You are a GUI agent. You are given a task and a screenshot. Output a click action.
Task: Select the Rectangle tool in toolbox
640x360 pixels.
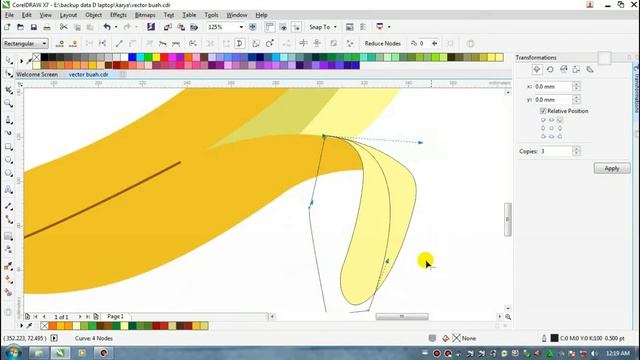9,147
